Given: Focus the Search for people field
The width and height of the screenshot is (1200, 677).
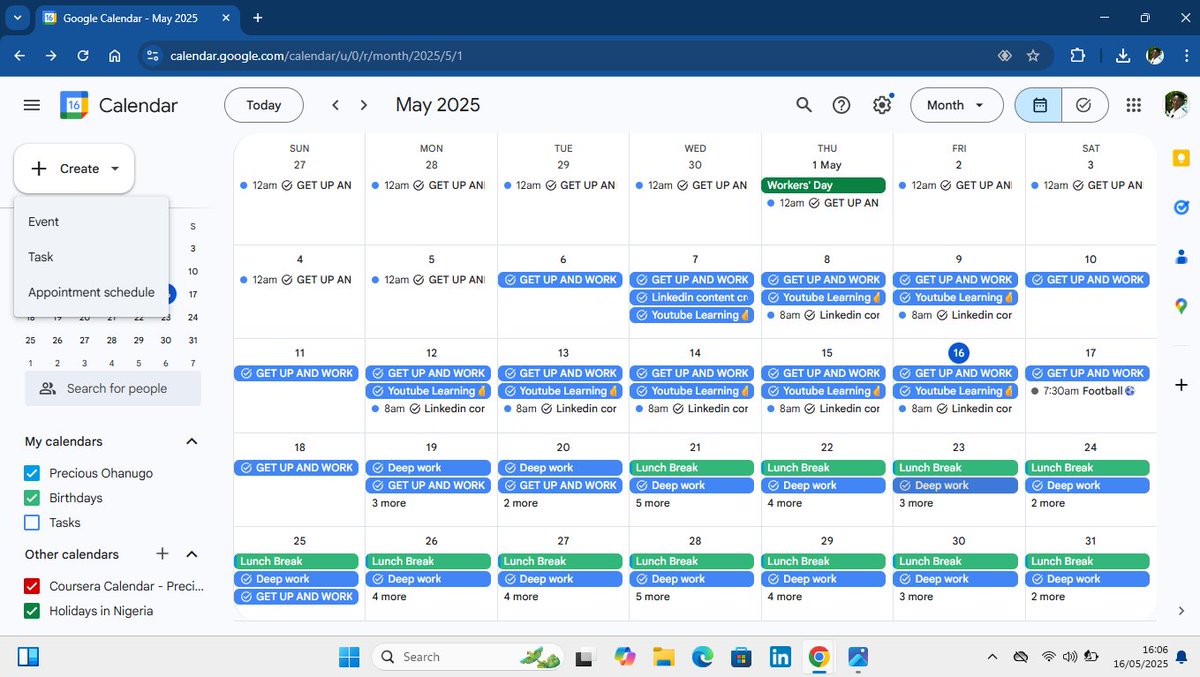Looking at the screenshot, I should point(113,388).
